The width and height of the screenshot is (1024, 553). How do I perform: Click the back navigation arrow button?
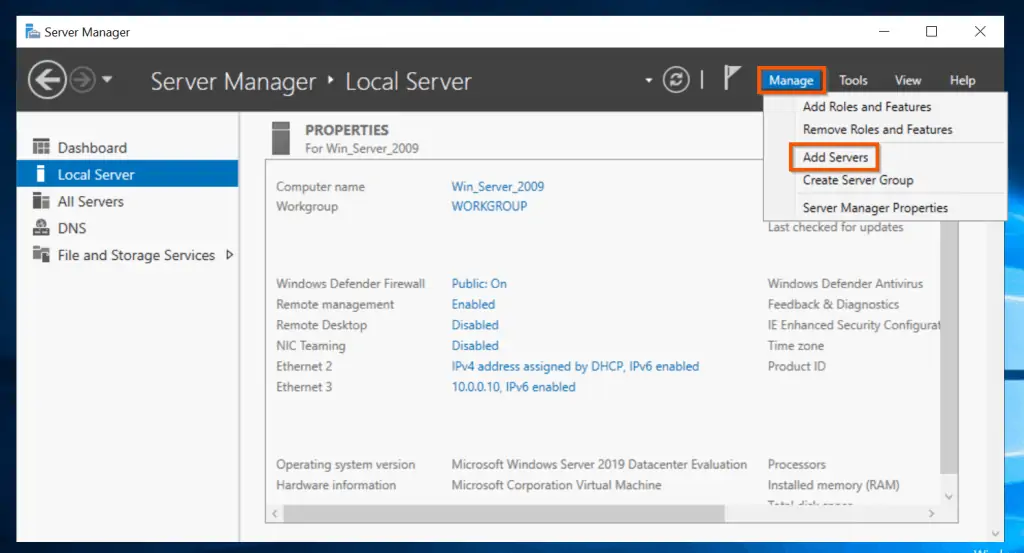point(47,80)
